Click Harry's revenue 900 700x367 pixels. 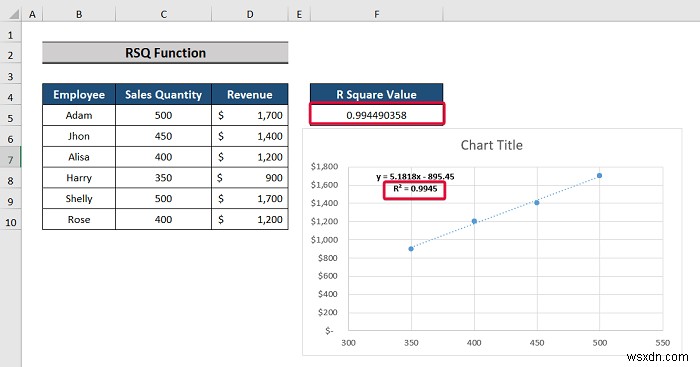click(x=250, y=178)
